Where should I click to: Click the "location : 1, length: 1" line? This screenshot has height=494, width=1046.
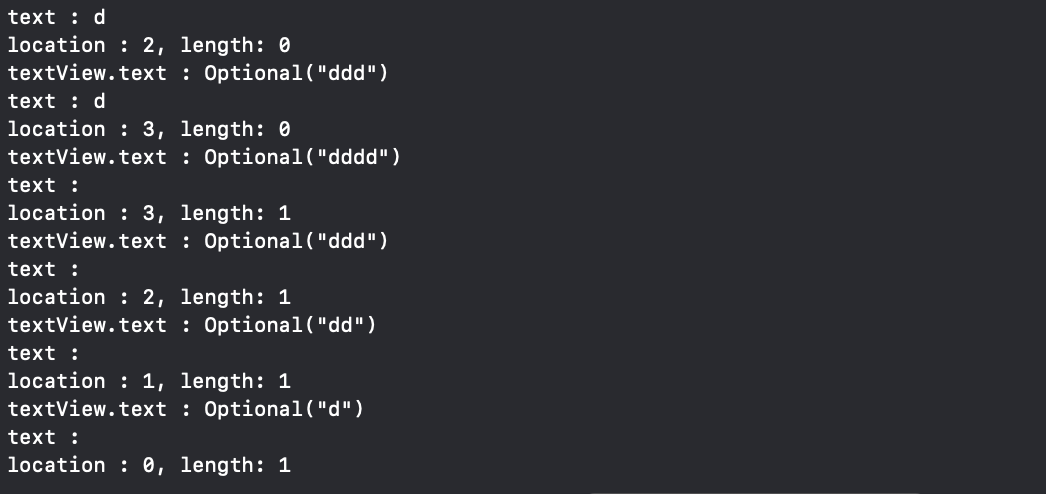click(x=149, y=381)
